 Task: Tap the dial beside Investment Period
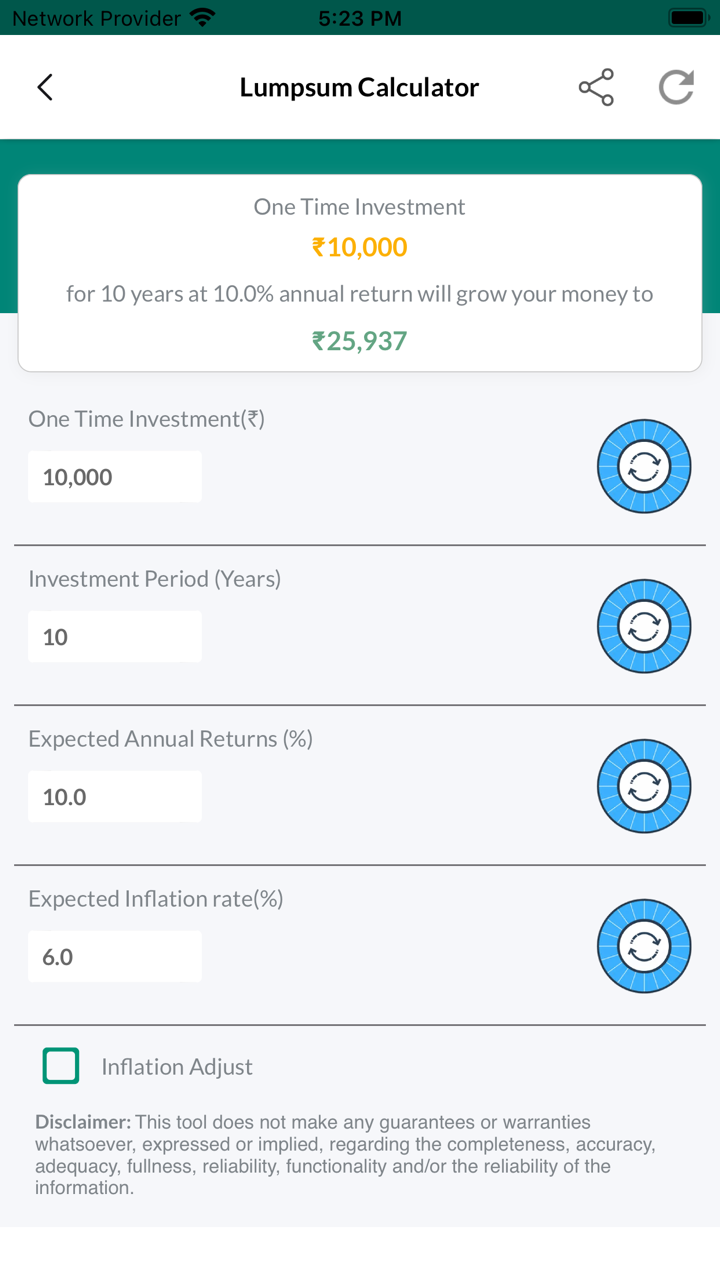(x=644, y=626)
